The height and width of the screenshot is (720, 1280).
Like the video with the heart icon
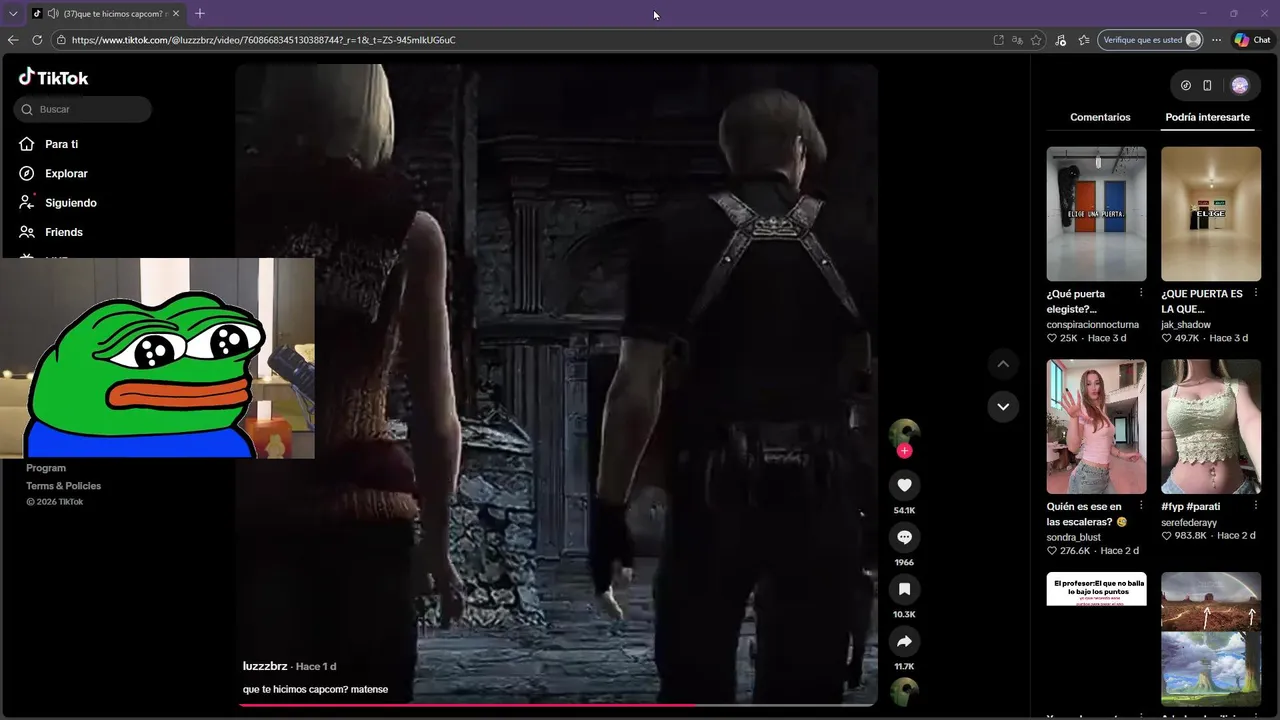point(904,485)
